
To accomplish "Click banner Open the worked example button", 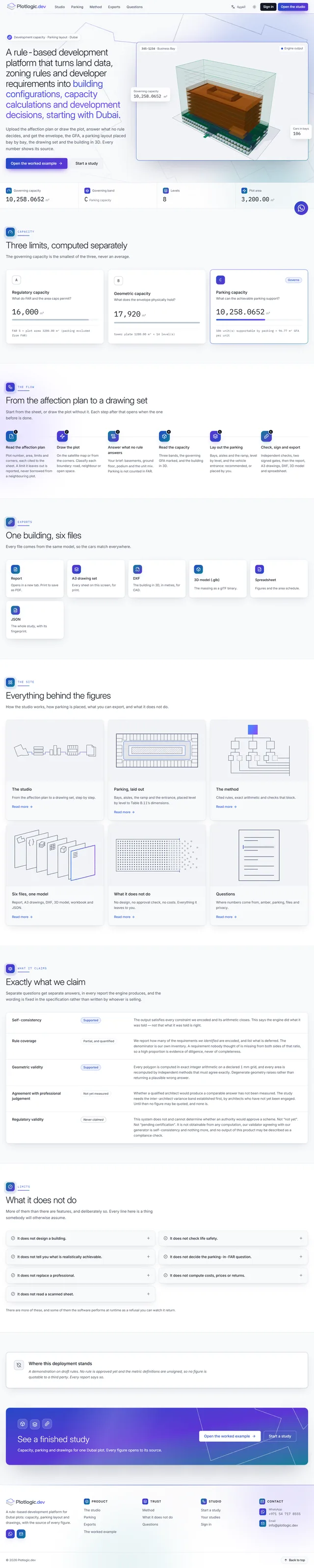I will click(x=230, y=1436).
